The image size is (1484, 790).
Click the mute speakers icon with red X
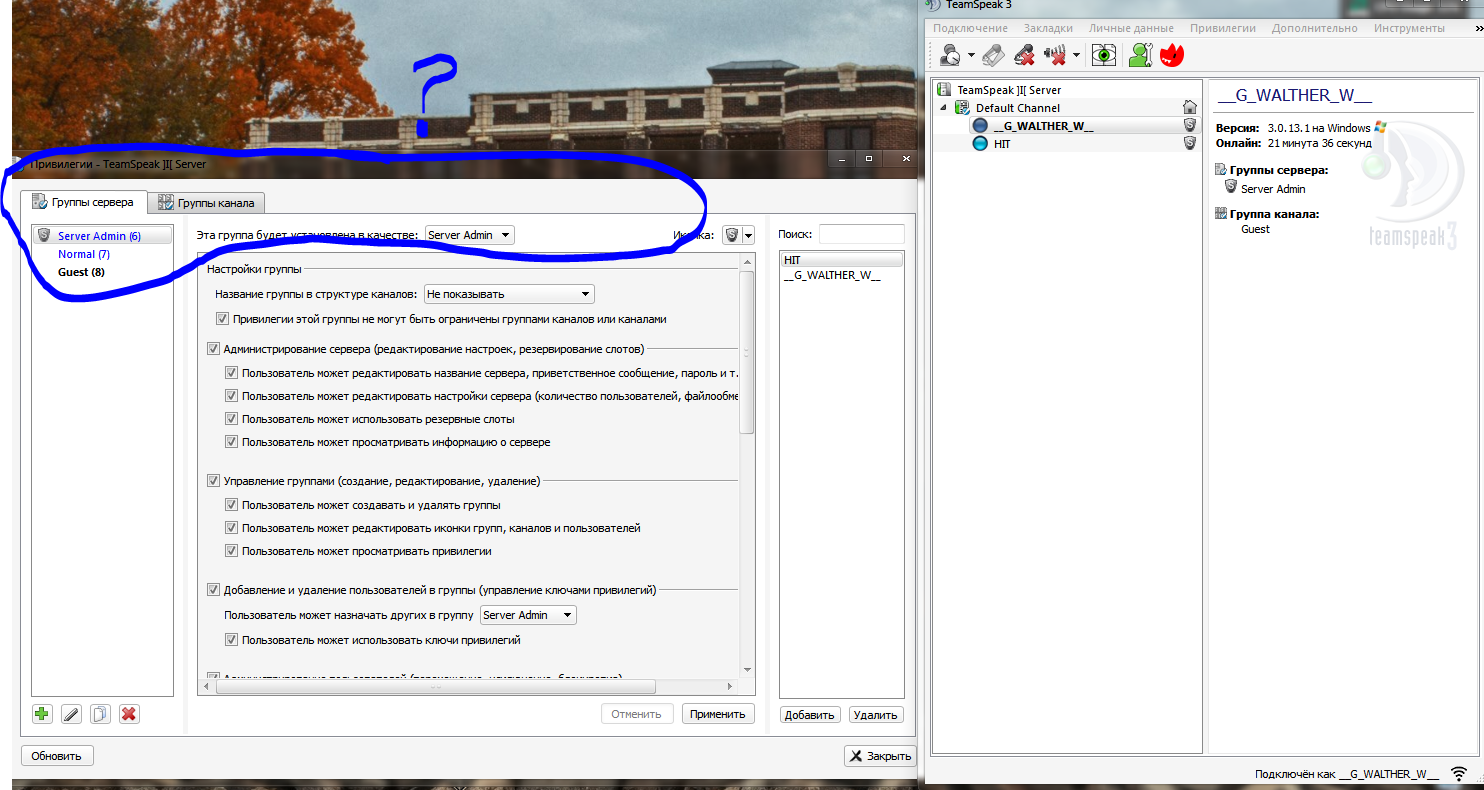click(1055, 55)
